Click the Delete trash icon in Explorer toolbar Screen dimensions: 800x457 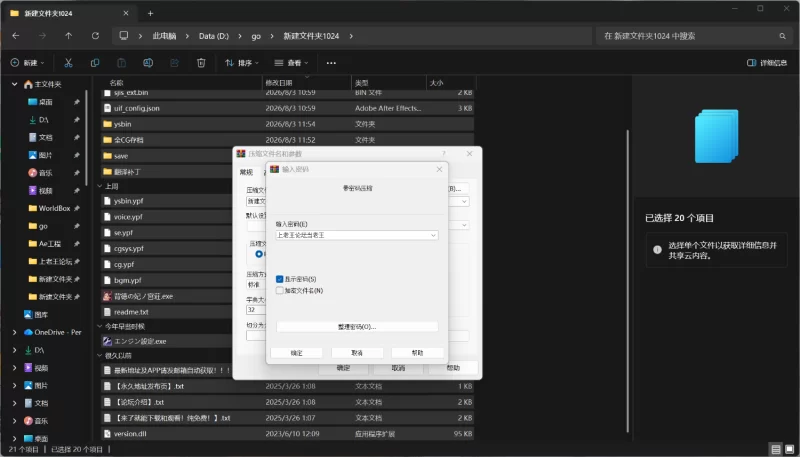click(201, 63)
